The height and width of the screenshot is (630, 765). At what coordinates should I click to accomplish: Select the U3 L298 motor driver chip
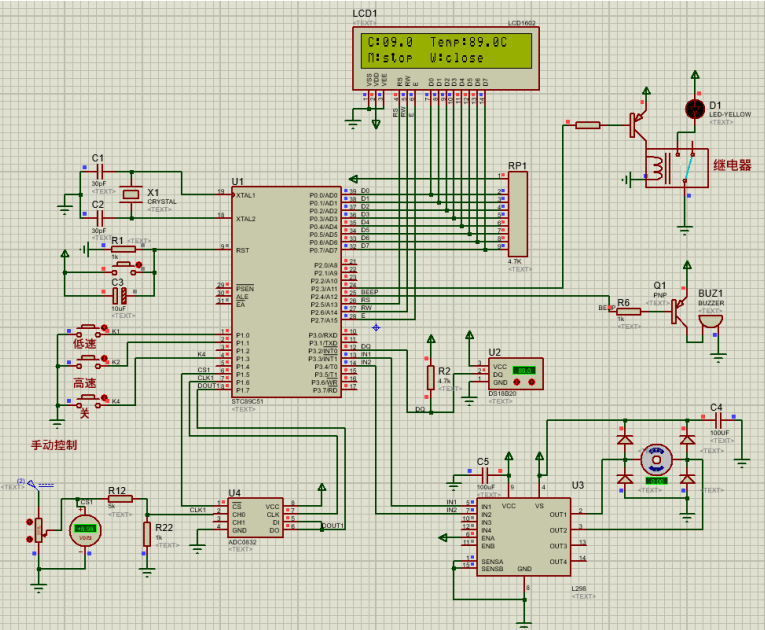pos(523,537)
